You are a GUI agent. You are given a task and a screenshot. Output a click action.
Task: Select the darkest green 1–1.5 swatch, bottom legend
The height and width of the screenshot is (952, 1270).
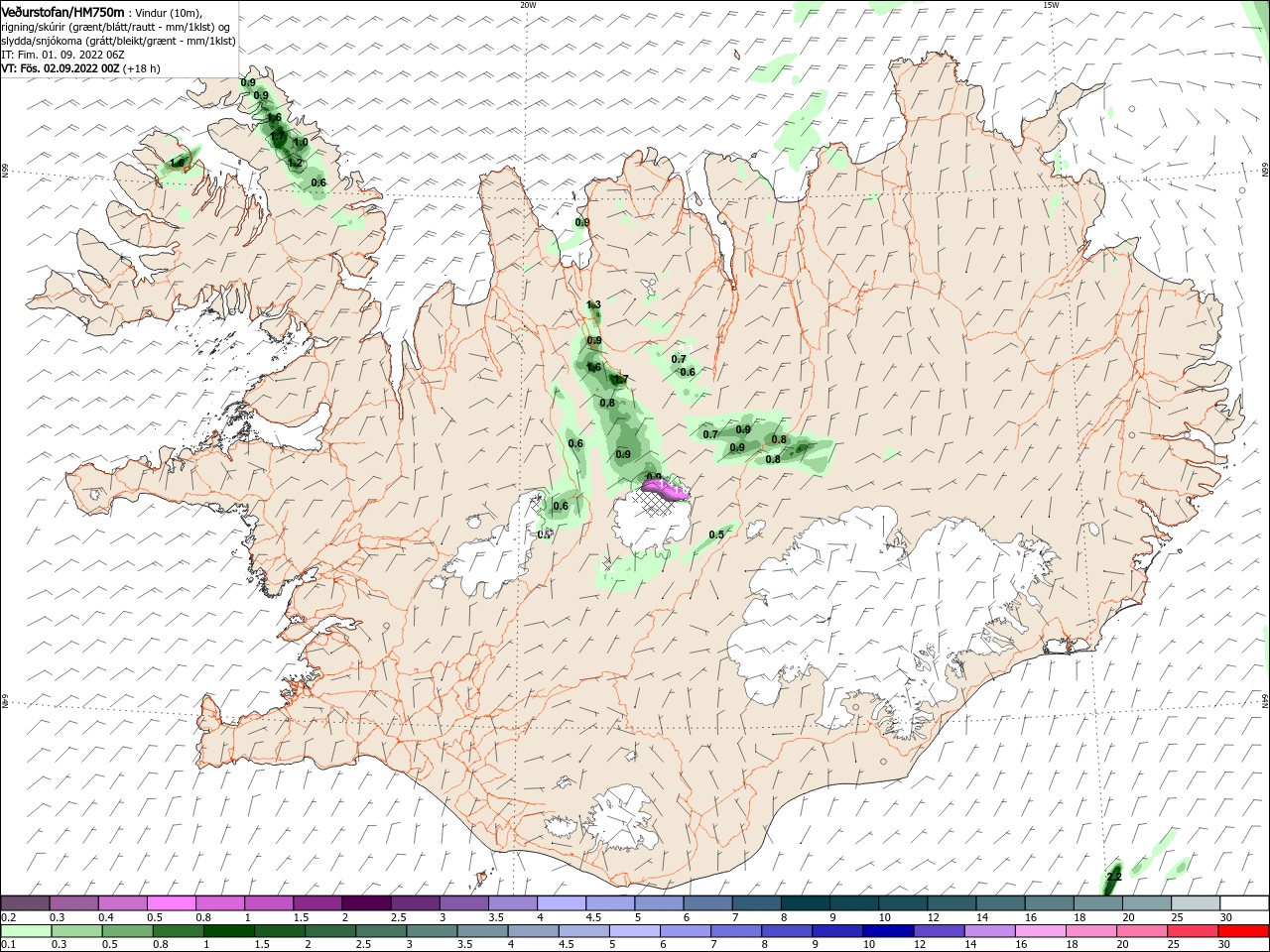click(x=229, y=931)
